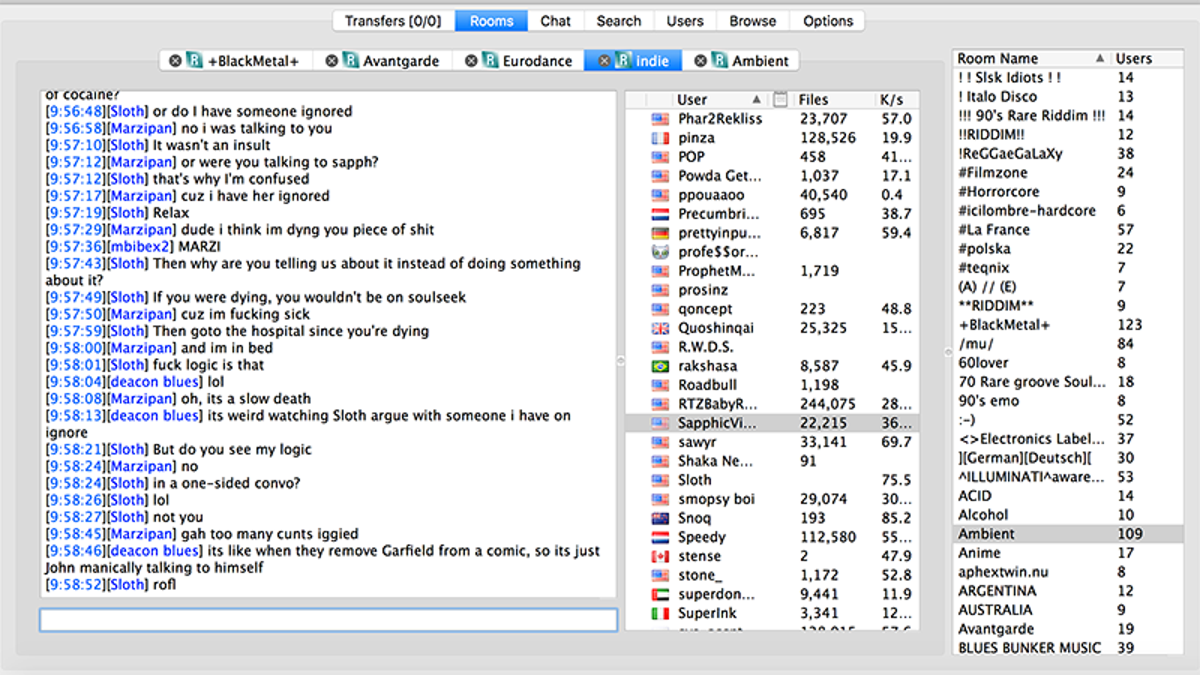Image resolution: width=1200 pixels, height=675 pixels.
Task: Close the Ambient room tab
Action: pyautogui.click(x=701, y=61)
